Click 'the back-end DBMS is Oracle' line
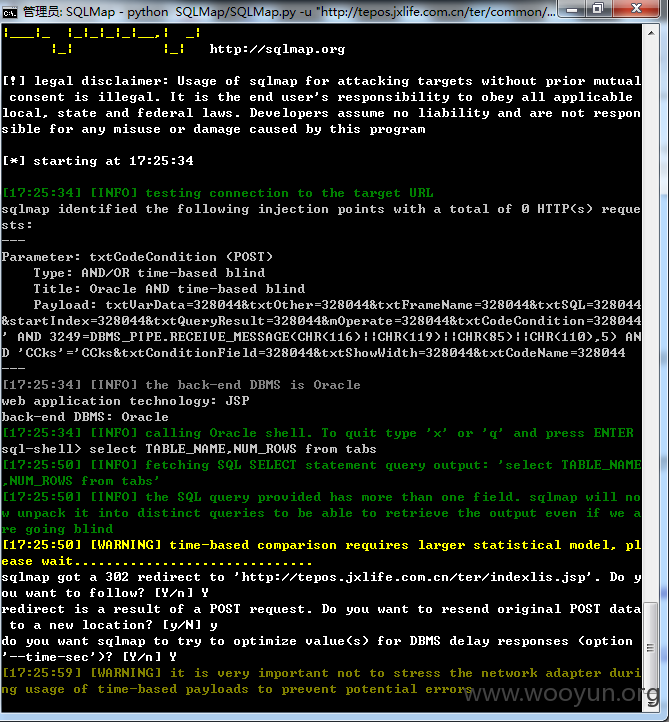This screenshot has width=669, height=722. [x=181, y=384]
